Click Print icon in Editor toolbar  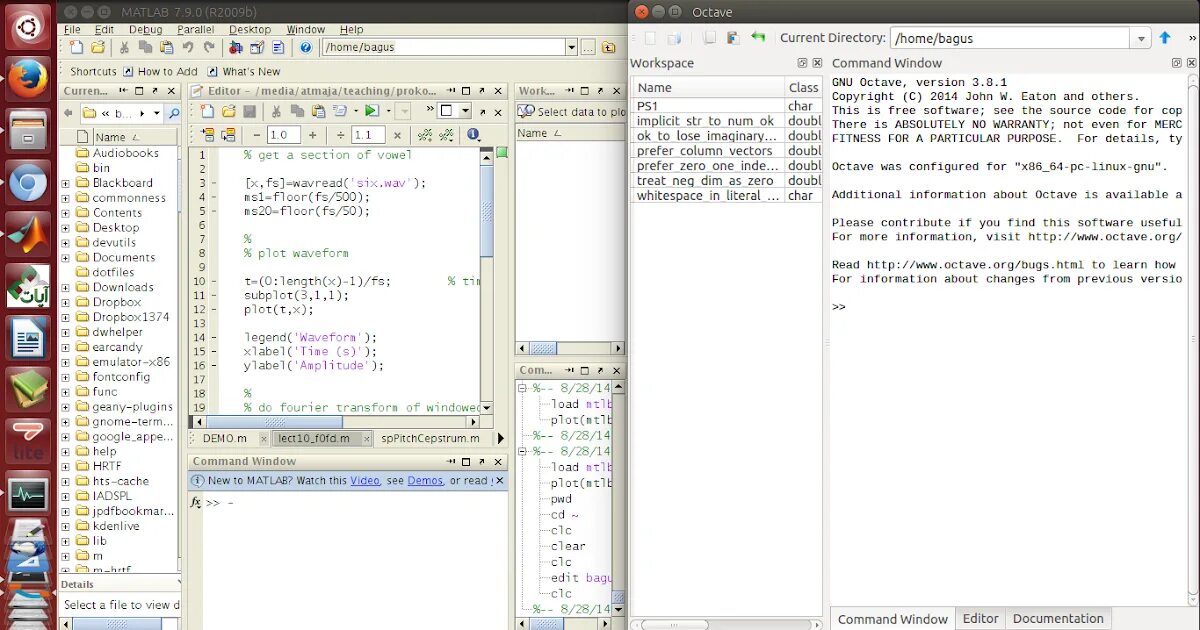339,111
